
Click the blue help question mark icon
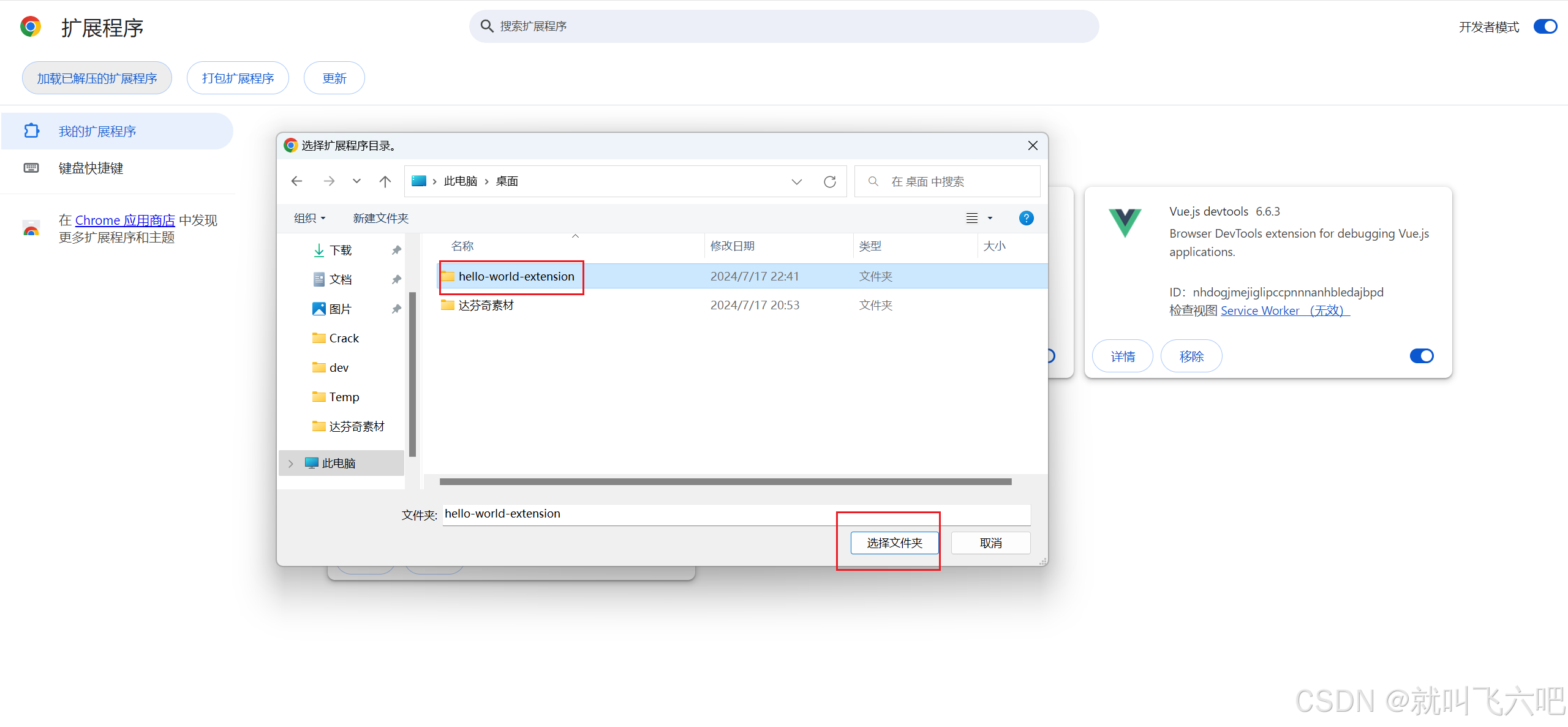coord(1026,218)
